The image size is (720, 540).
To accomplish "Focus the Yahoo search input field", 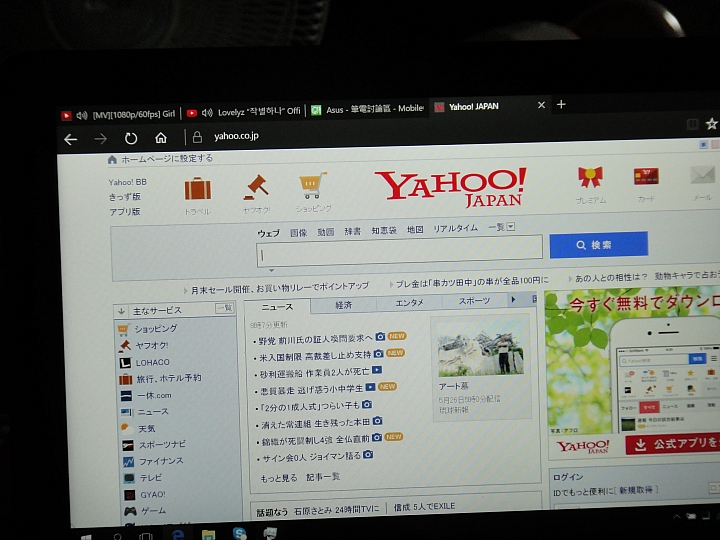I will [399, 251].
